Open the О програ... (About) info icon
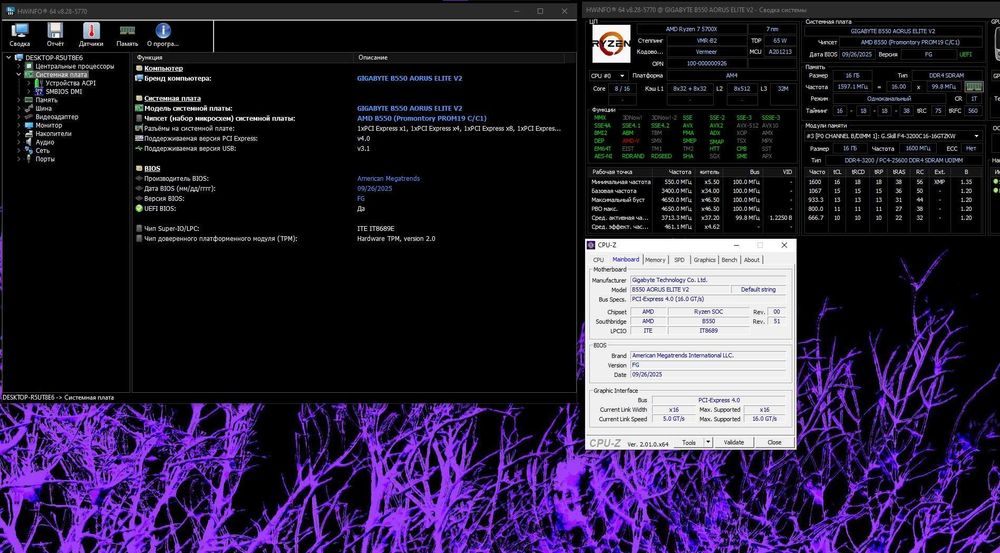Viewport: 1000px width, 553px height. pyautogui.click(x=163, y=31)
